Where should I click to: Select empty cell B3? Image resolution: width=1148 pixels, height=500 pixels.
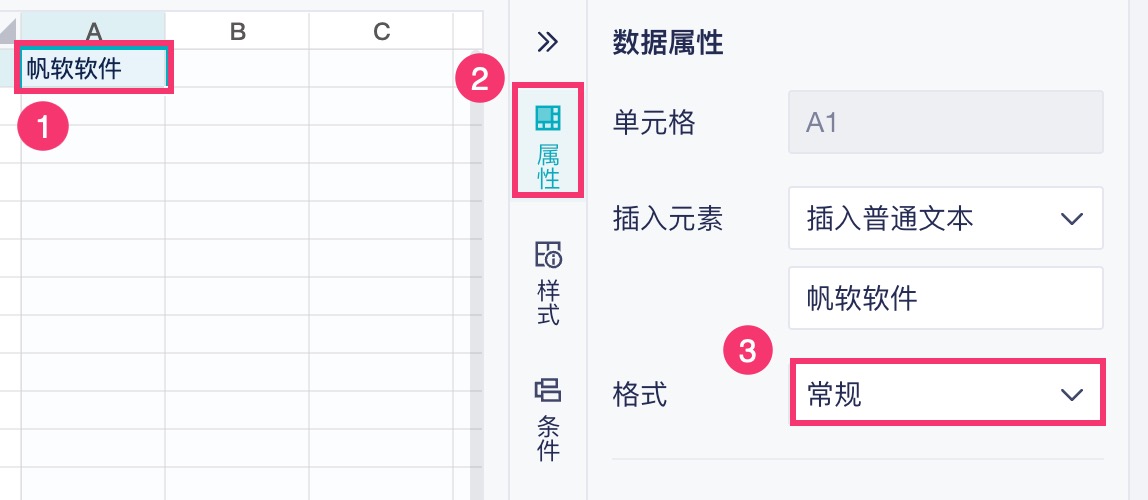237,144
